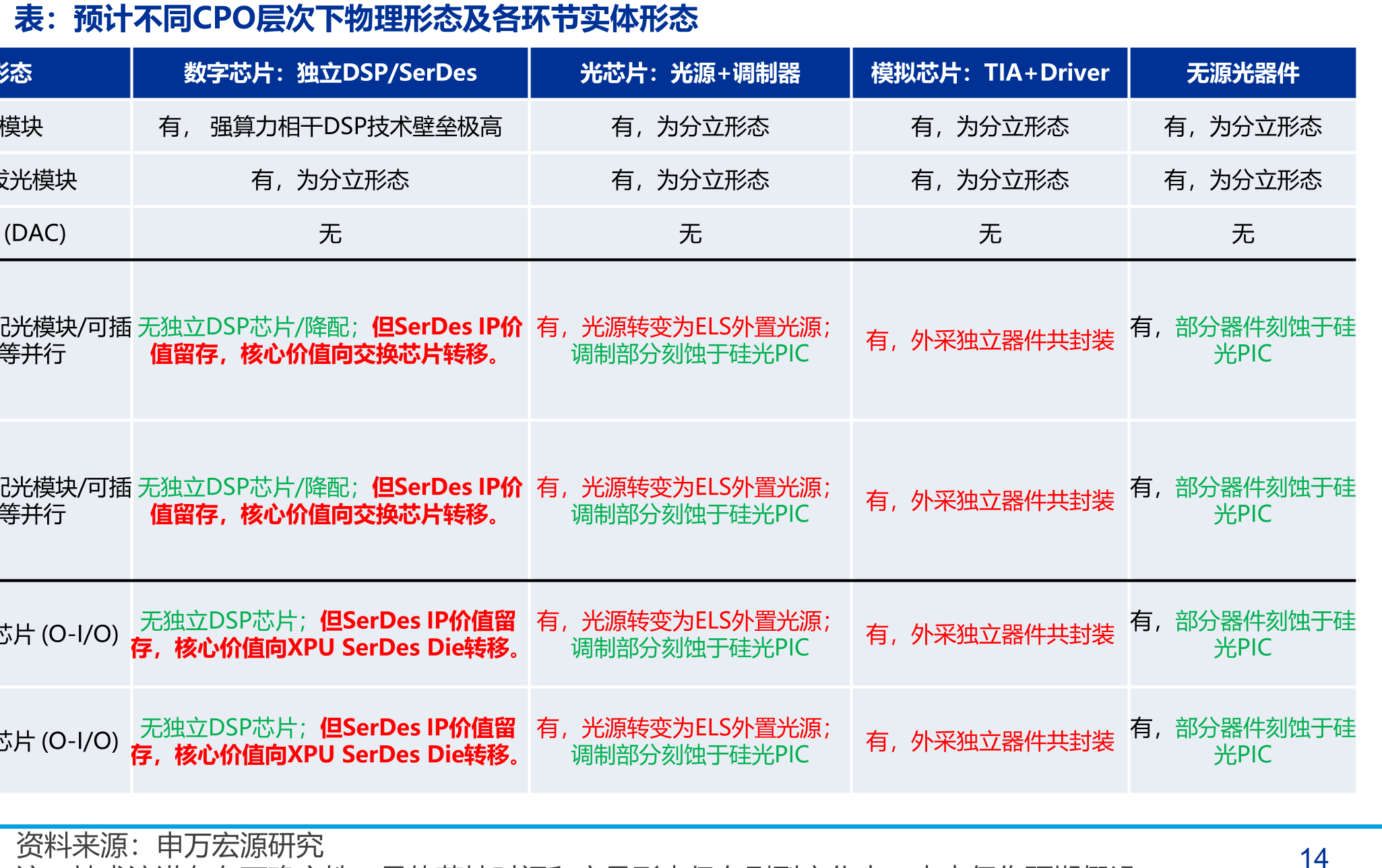
Task: Click 无源光器件 cell in row just above (DAC)
Action: click(x=1243, y=180)
